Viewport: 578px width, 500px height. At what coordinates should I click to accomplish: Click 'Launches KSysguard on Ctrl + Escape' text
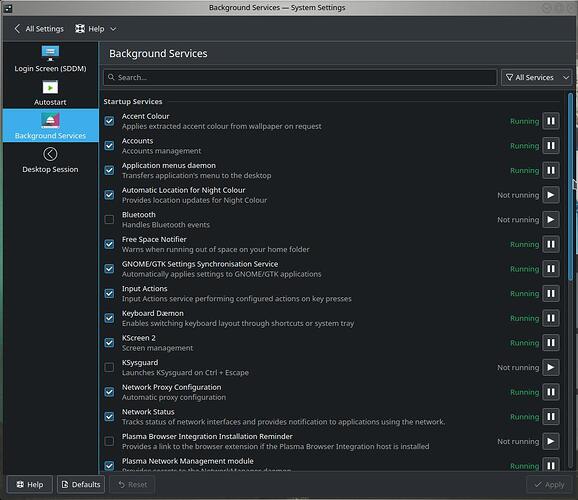point(185,372)
